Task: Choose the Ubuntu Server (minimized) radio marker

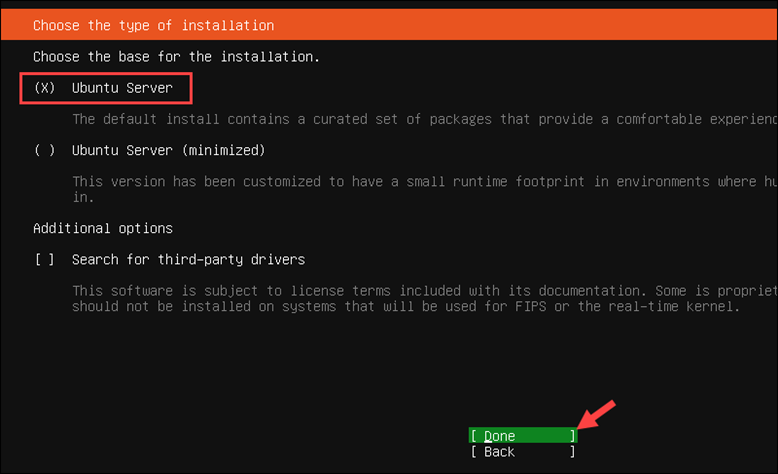Action: (45, 150)
